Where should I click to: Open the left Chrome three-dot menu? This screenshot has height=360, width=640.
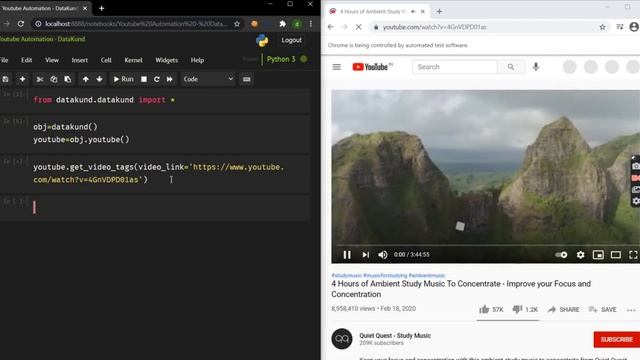[x=311, y=24]
